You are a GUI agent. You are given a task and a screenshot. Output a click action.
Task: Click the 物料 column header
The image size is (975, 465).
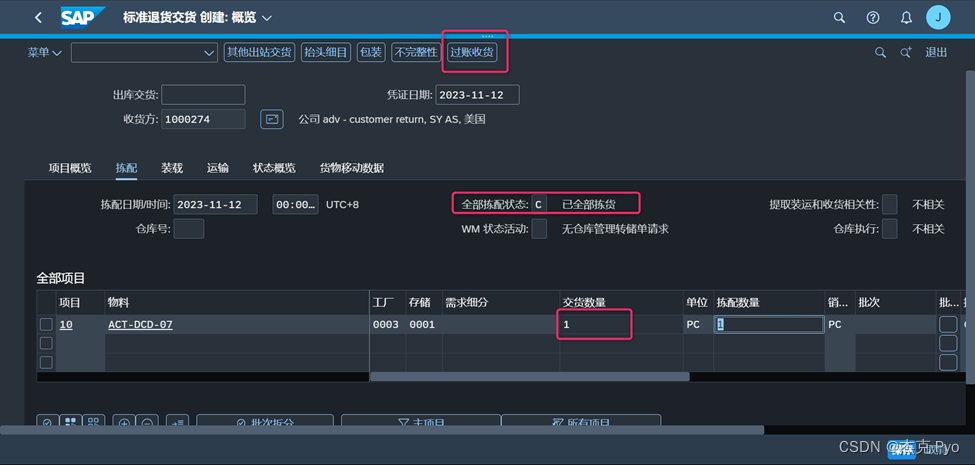coord(236,302)
